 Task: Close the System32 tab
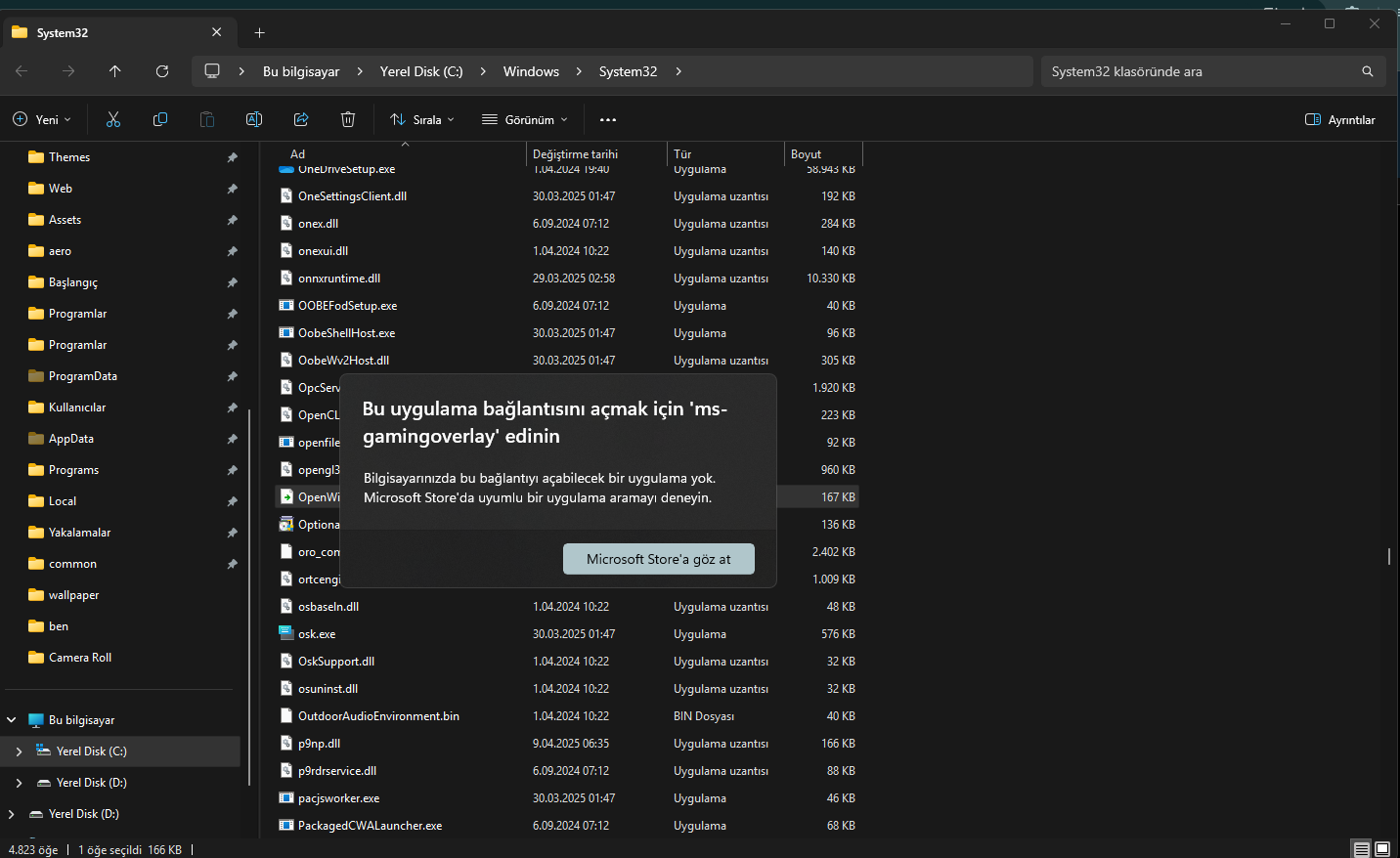point(217,32)
